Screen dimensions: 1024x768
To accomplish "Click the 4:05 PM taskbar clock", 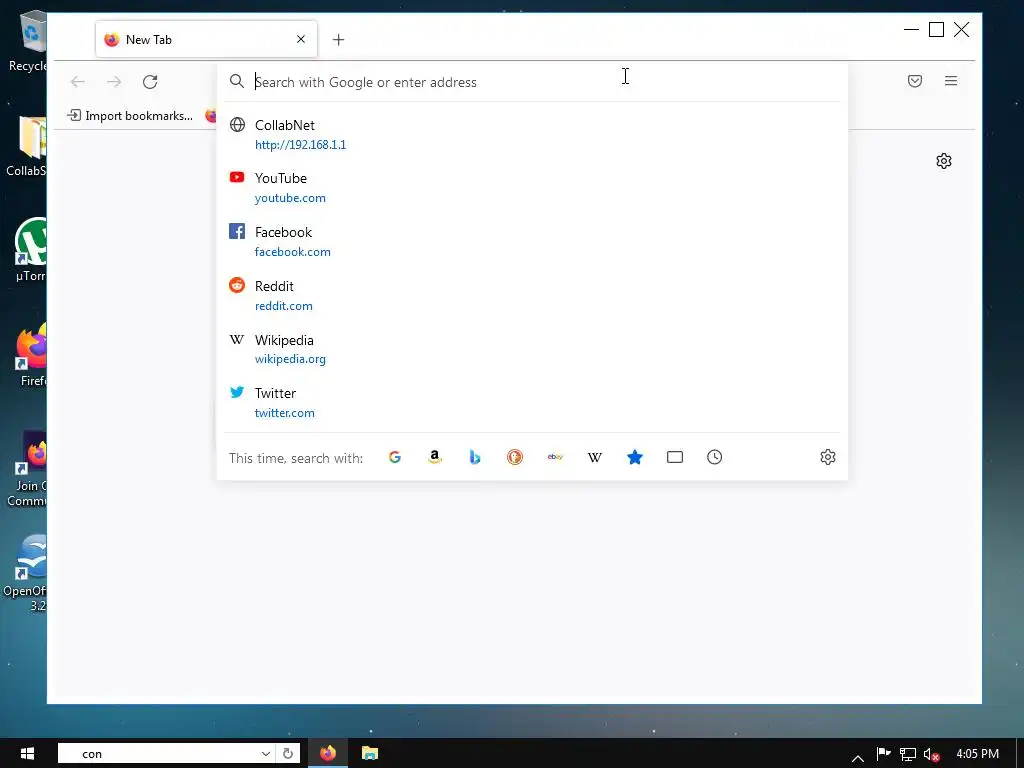I will click(x=978, y=754).
